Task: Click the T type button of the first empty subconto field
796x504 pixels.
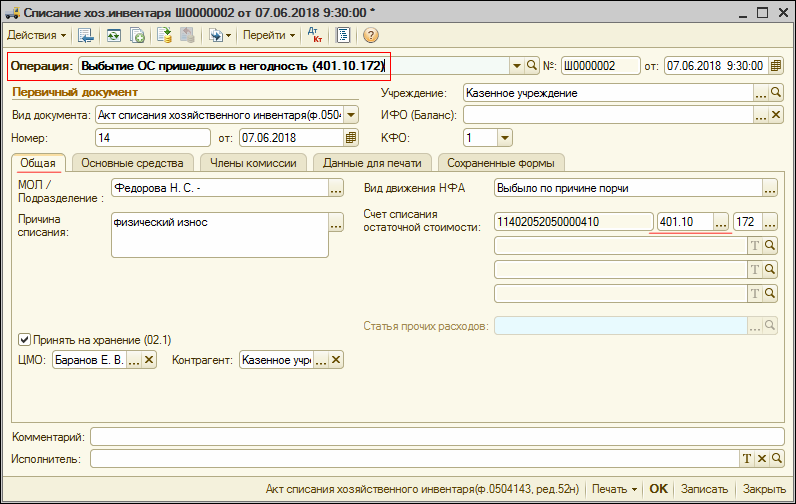Action: tap(755, 246)
